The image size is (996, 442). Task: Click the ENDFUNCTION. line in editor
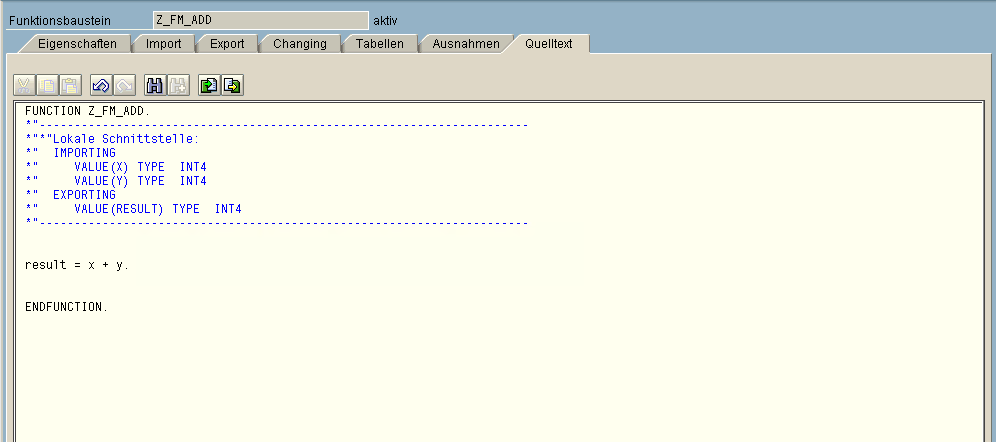click(x=66, y=307)
